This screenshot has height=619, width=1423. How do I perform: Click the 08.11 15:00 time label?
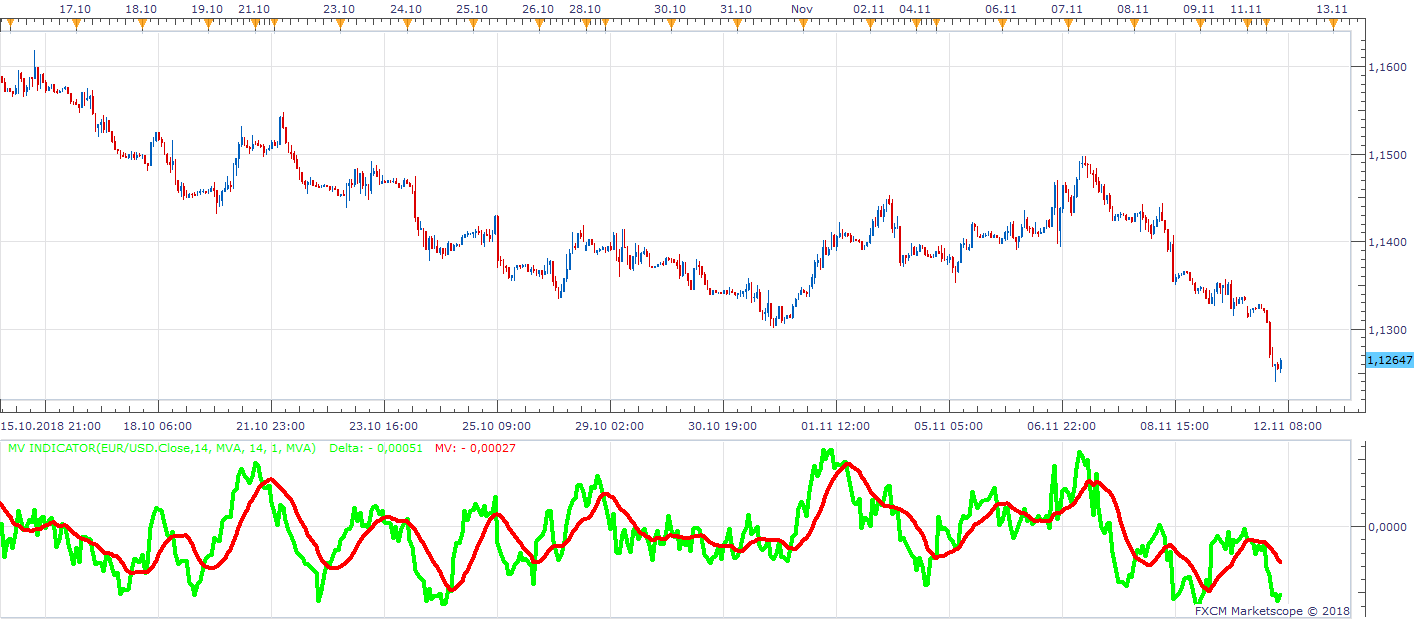coord(1174,425)
